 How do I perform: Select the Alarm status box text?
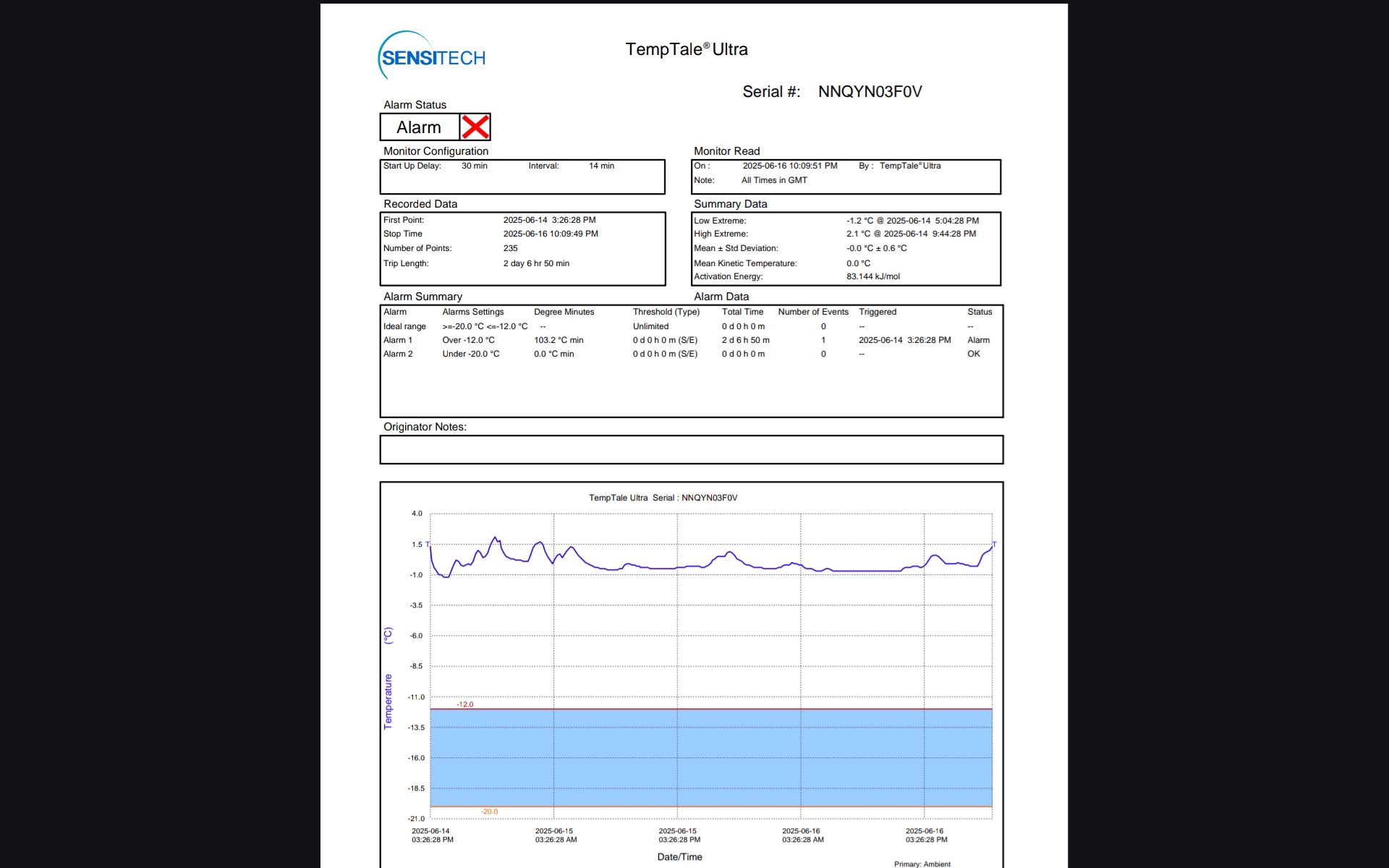click(419, 127)
